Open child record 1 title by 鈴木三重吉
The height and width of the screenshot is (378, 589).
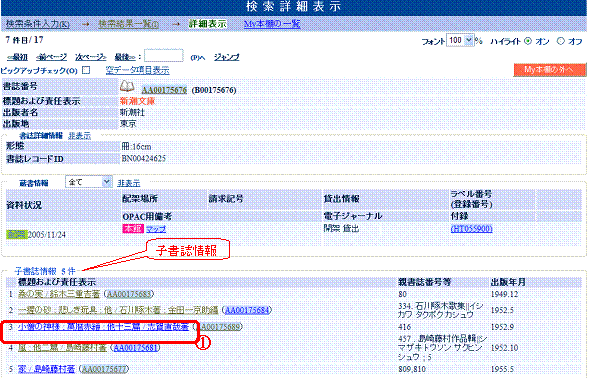point(59,294)
